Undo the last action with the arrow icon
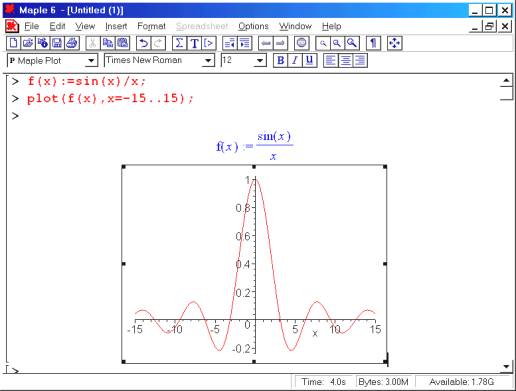The height and width of the screenshot is (391, 516). click(144, 43)
